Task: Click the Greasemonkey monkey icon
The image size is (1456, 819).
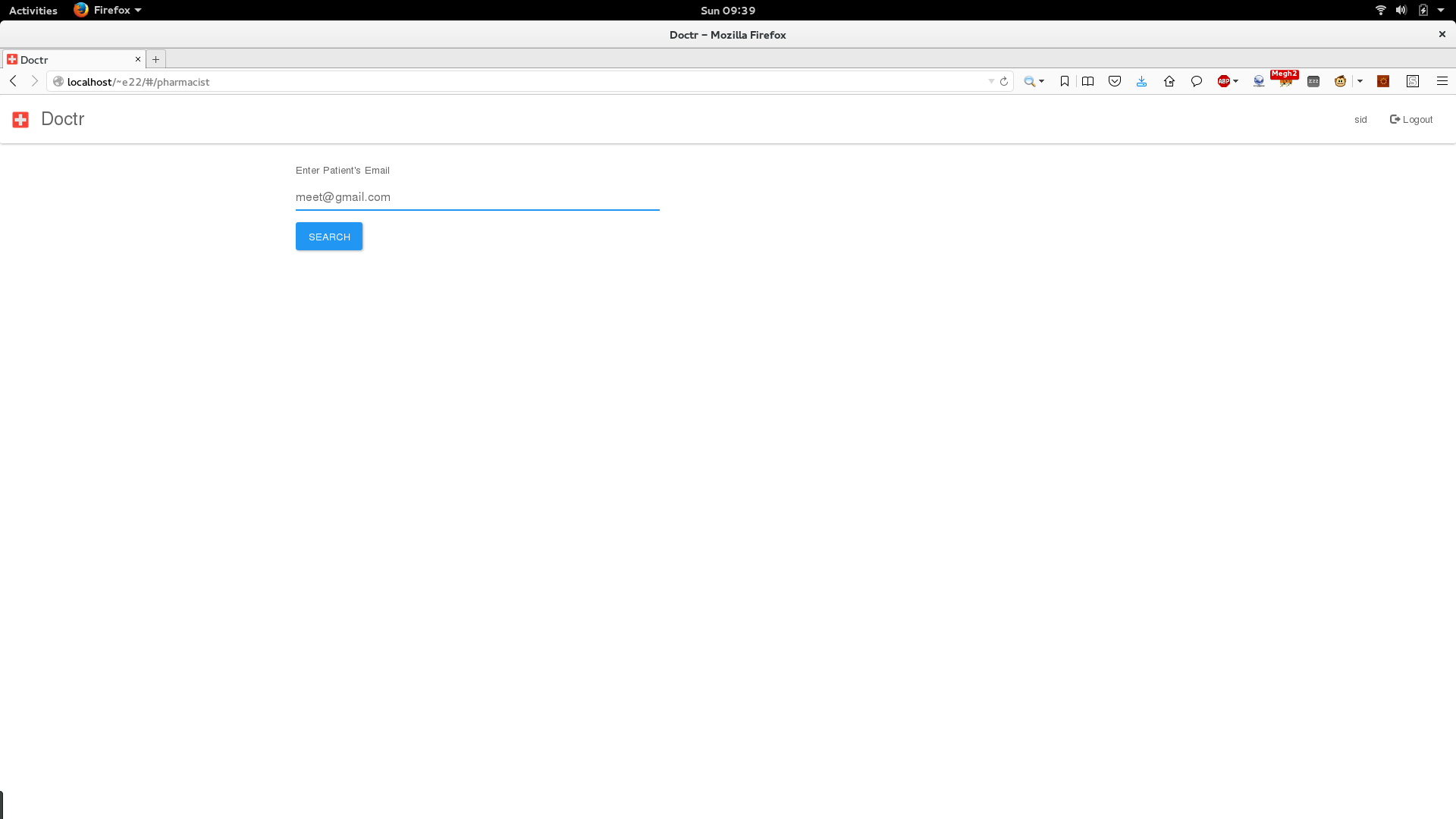Action: tap(1340, 81)
